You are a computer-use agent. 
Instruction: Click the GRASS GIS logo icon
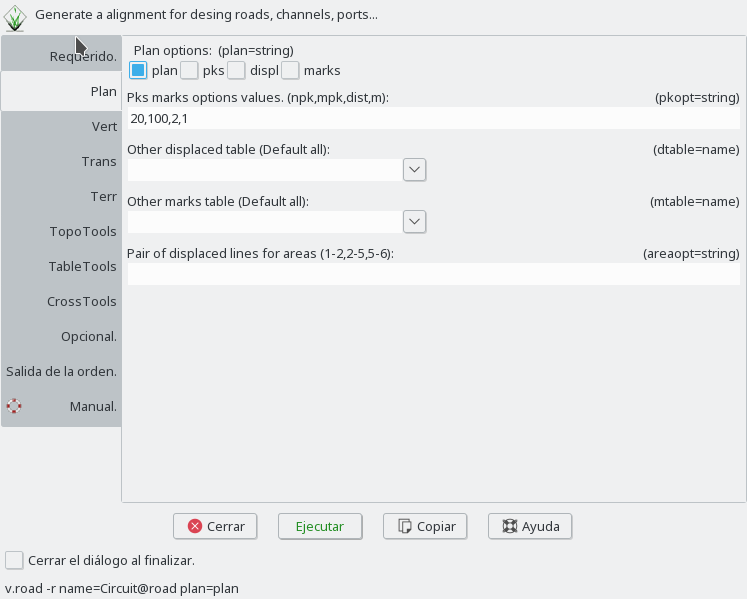point(14,17)
